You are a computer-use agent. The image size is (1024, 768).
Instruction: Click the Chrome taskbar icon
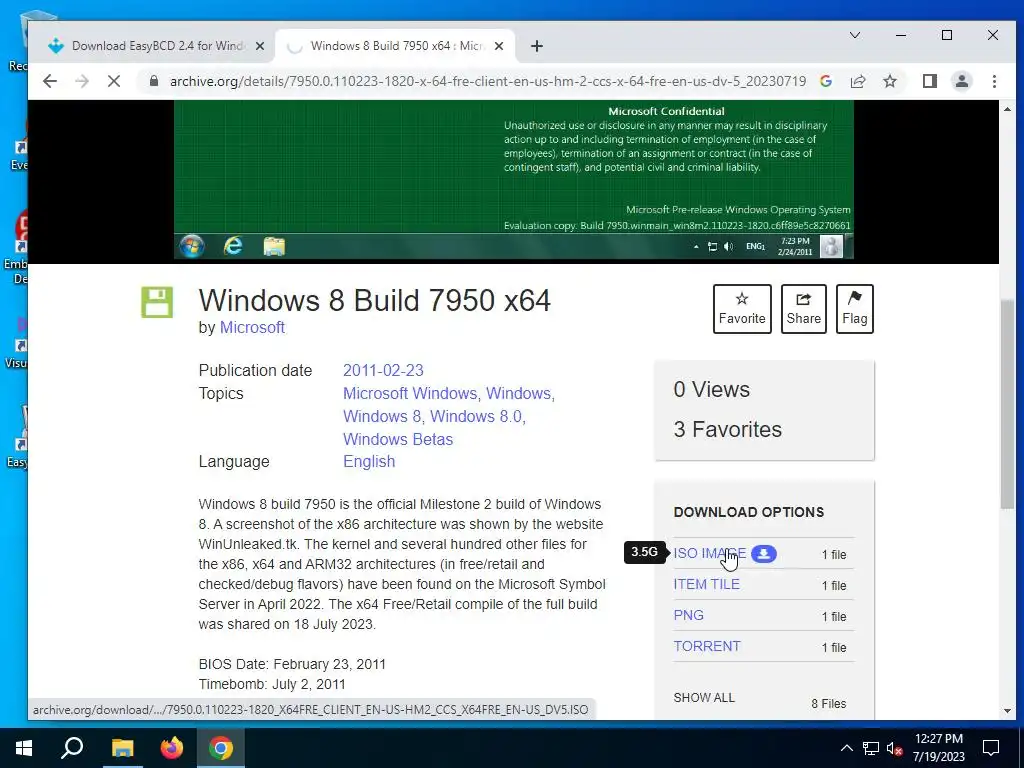pyautogui.click(x=221, y=748)
